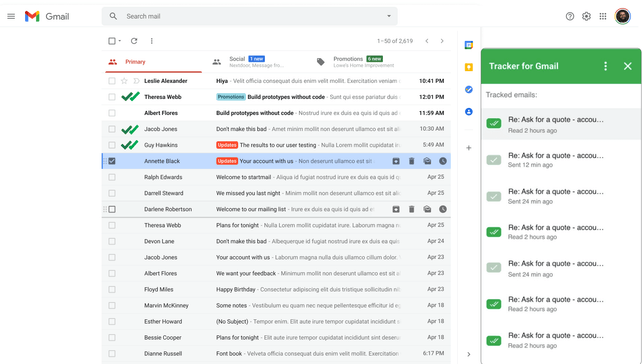Open Floyd Miles Happy Birthday email
This screenshot has height=364, width=642.
point(276,289)
